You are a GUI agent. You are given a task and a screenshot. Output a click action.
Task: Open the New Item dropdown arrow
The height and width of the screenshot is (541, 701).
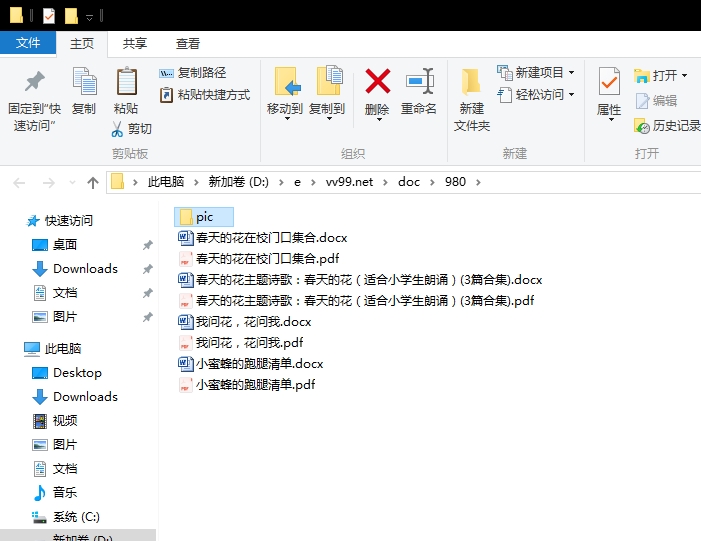[x=571, y=72]
